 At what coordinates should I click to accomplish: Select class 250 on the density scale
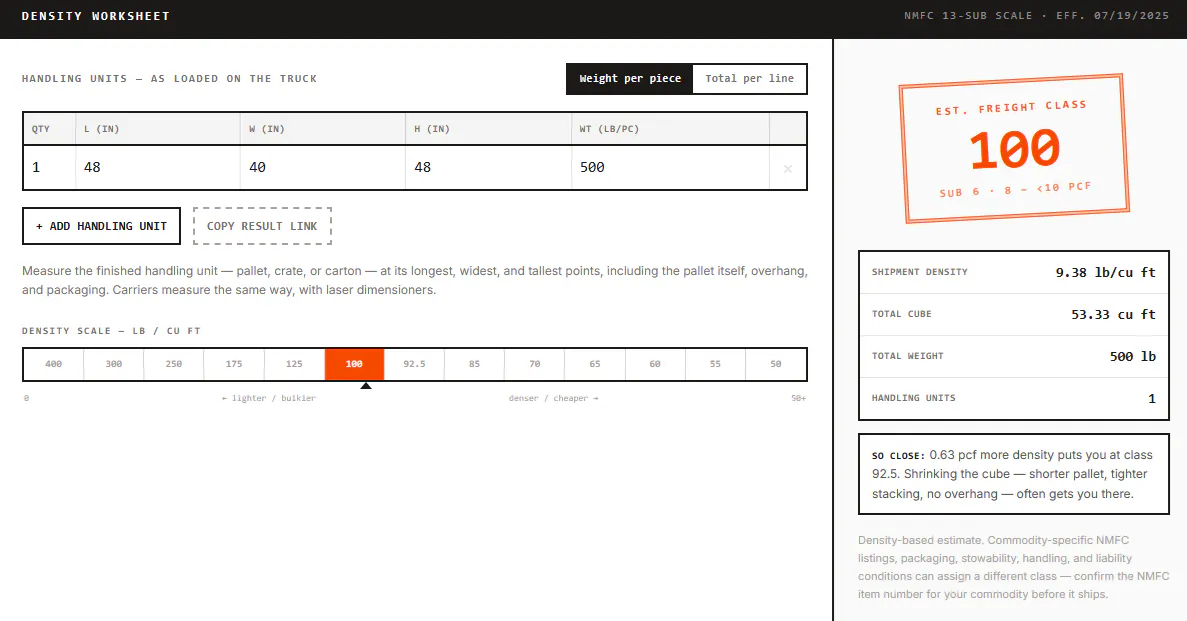click(x=173, y=364)
